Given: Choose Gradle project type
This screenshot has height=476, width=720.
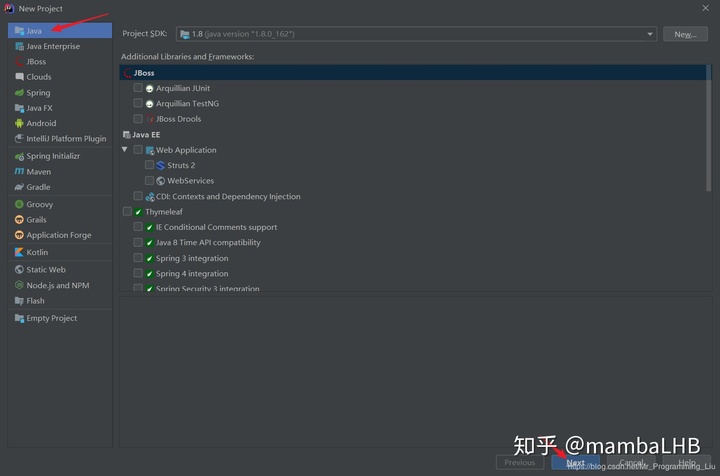Looking at the screenshot, I should point(60,187).
